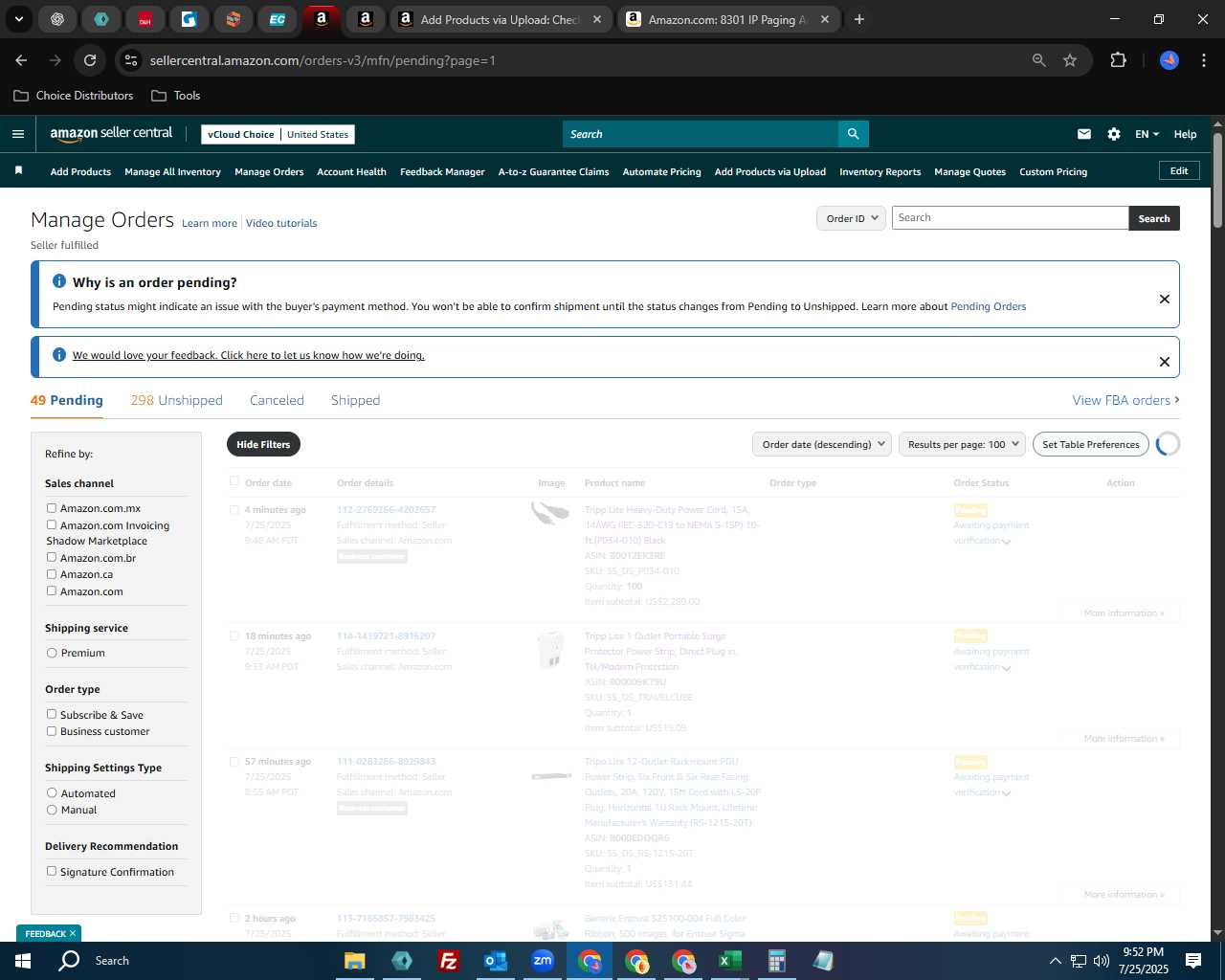Select Manual shipping settings type

point(52,810)
